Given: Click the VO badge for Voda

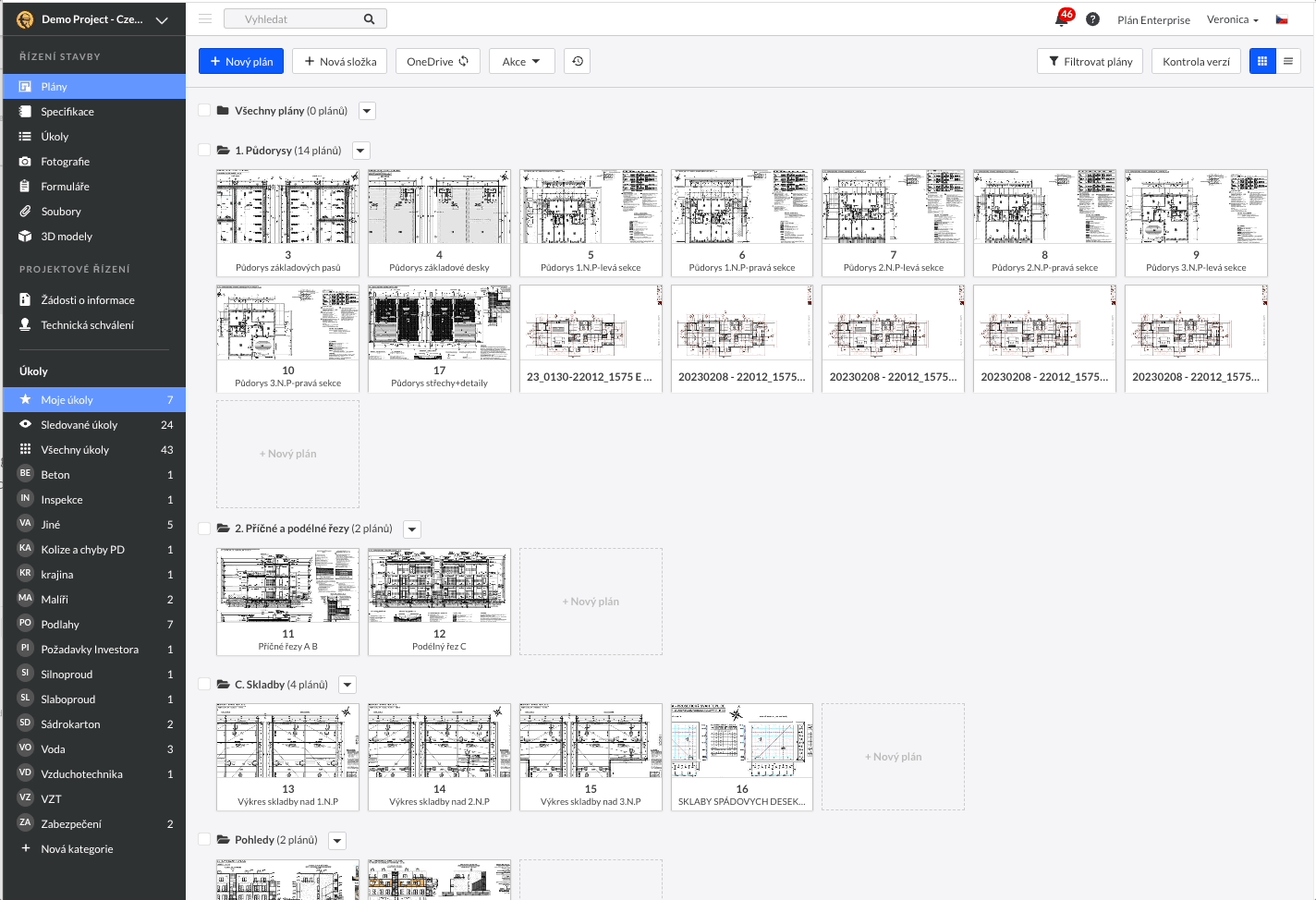Looking at the screenshot, I should [25, 748].
